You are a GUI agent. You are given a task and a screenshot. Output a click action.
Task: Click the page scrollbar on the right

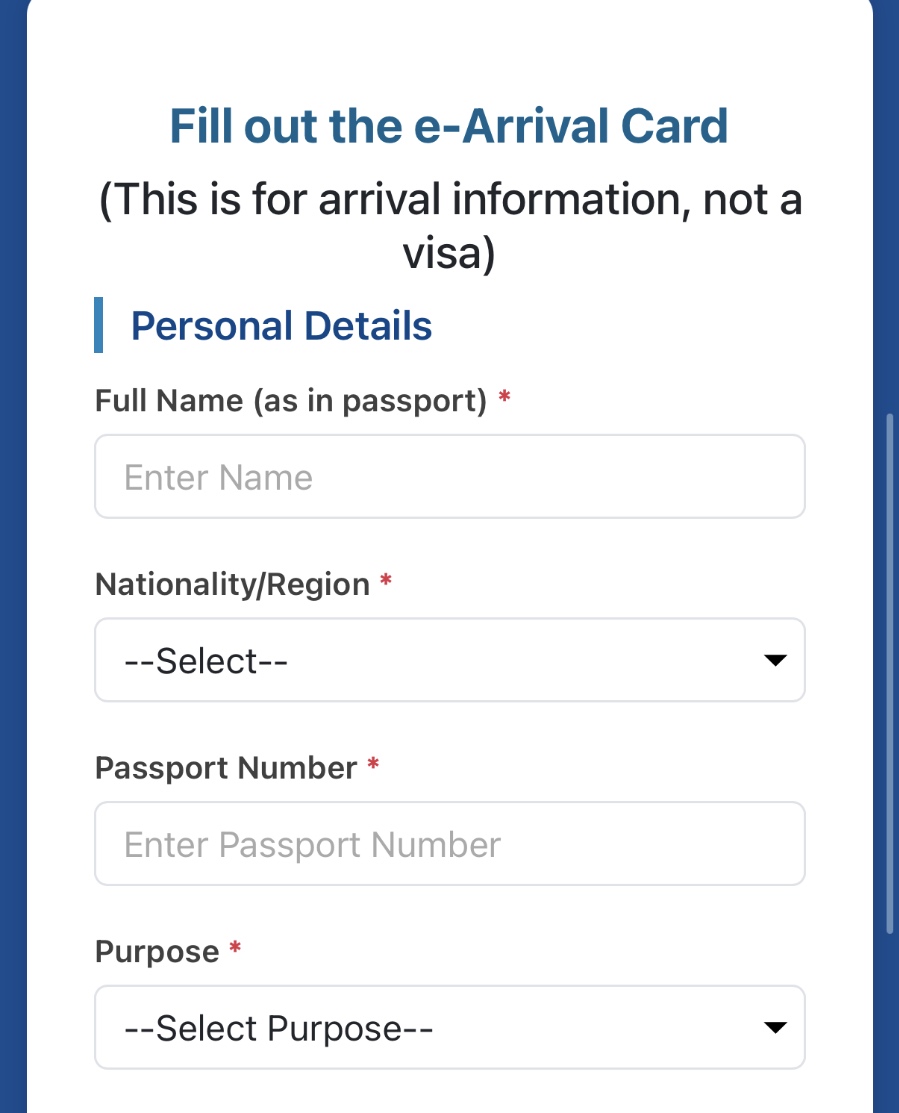click(x=890, y=670)
